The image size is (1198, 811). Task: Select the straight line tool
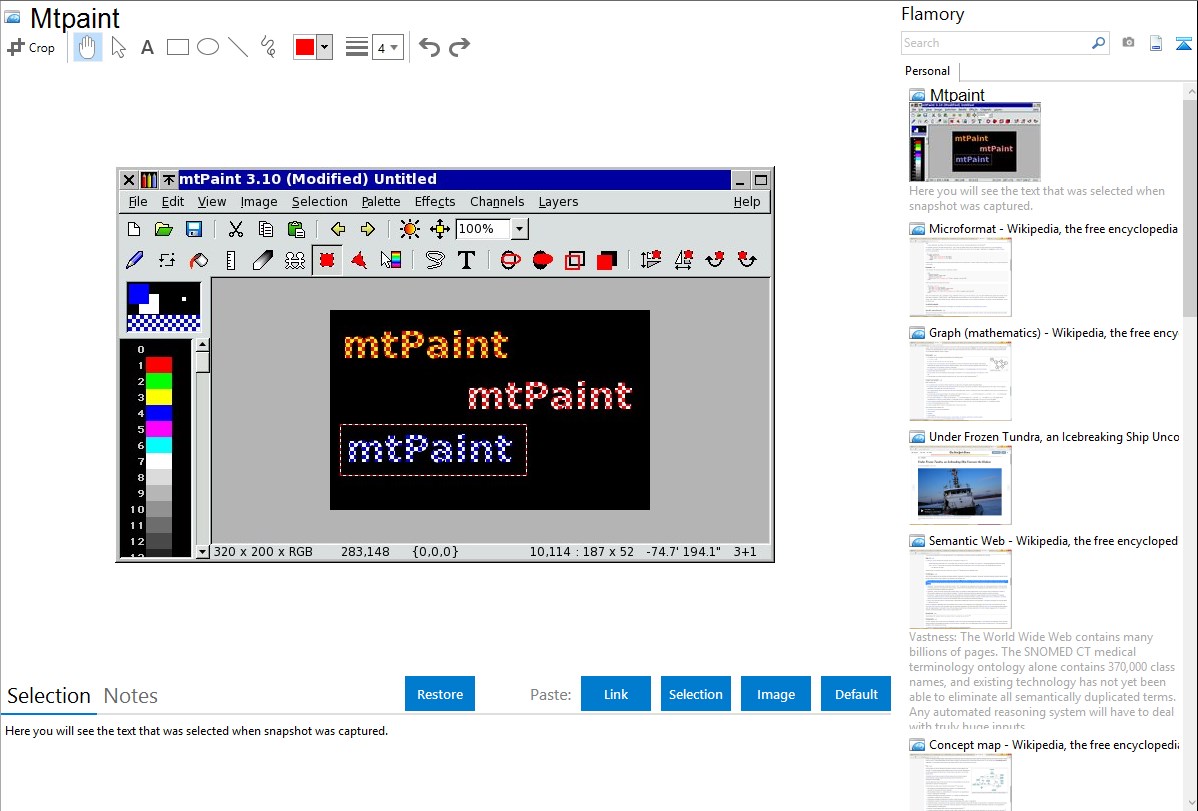tap(238, 47)
